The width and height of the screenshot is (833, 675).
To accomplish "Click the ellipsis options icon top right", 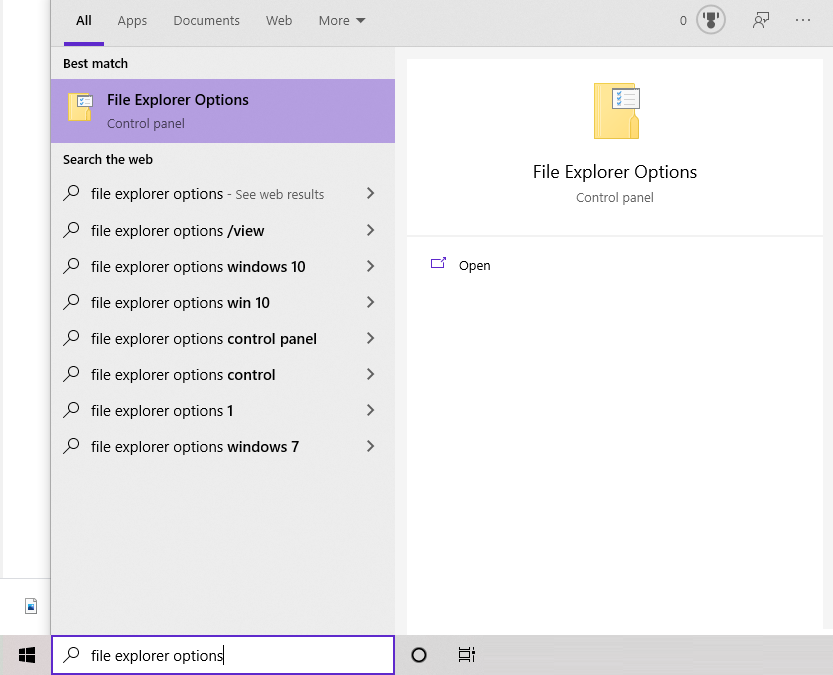I will 802,18.
